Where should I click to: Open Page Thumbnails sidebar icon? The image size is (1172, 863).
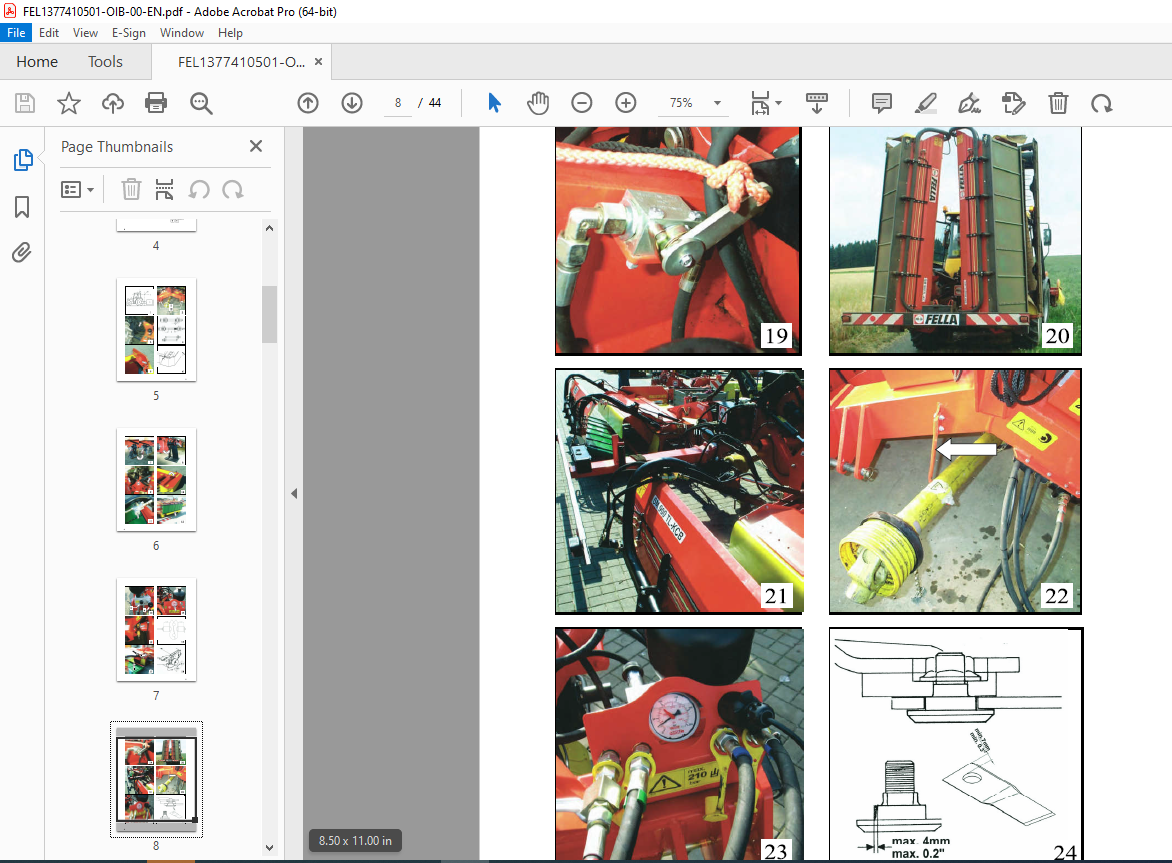point(23,159)
